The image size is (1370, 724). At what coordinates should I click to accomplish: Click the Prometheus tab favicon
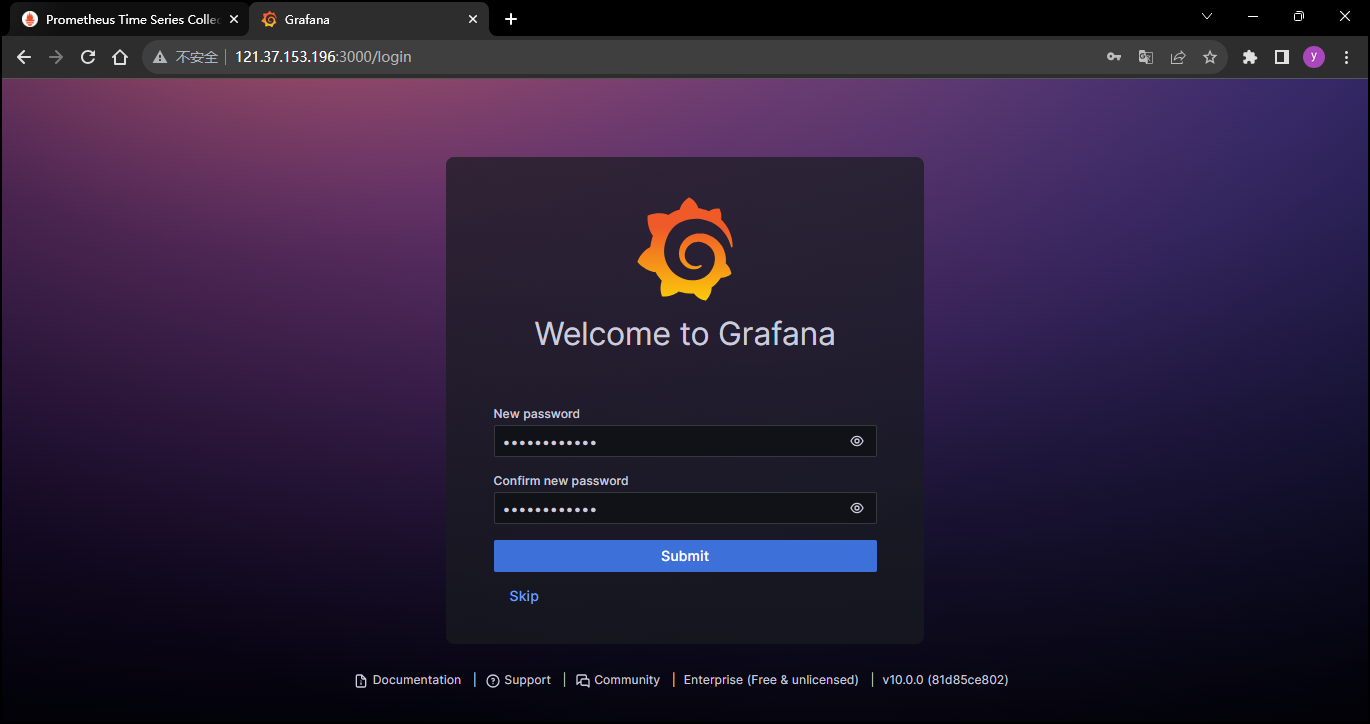coord(30,19)
